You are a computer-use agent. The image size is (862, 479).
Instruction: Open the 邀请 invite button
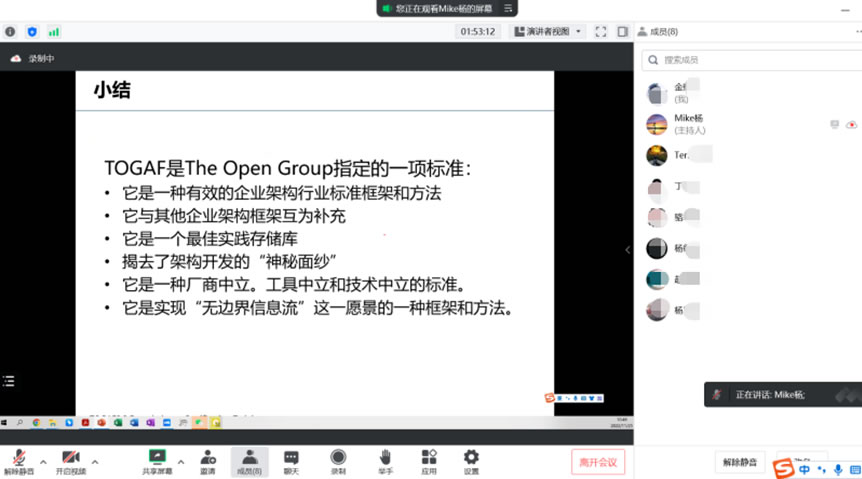(208, 462)
